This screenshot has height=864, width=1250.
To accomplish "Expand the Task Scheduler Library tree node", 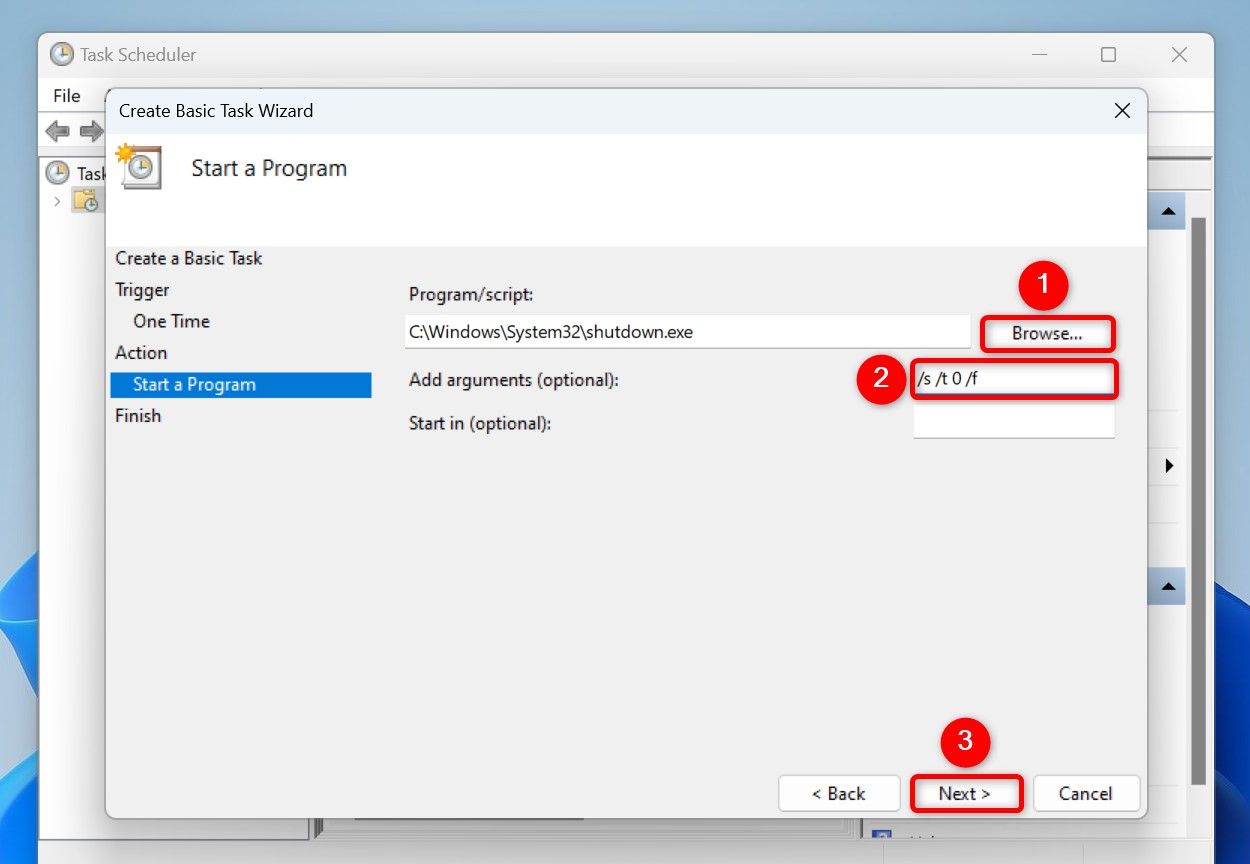I will (57, 201).
